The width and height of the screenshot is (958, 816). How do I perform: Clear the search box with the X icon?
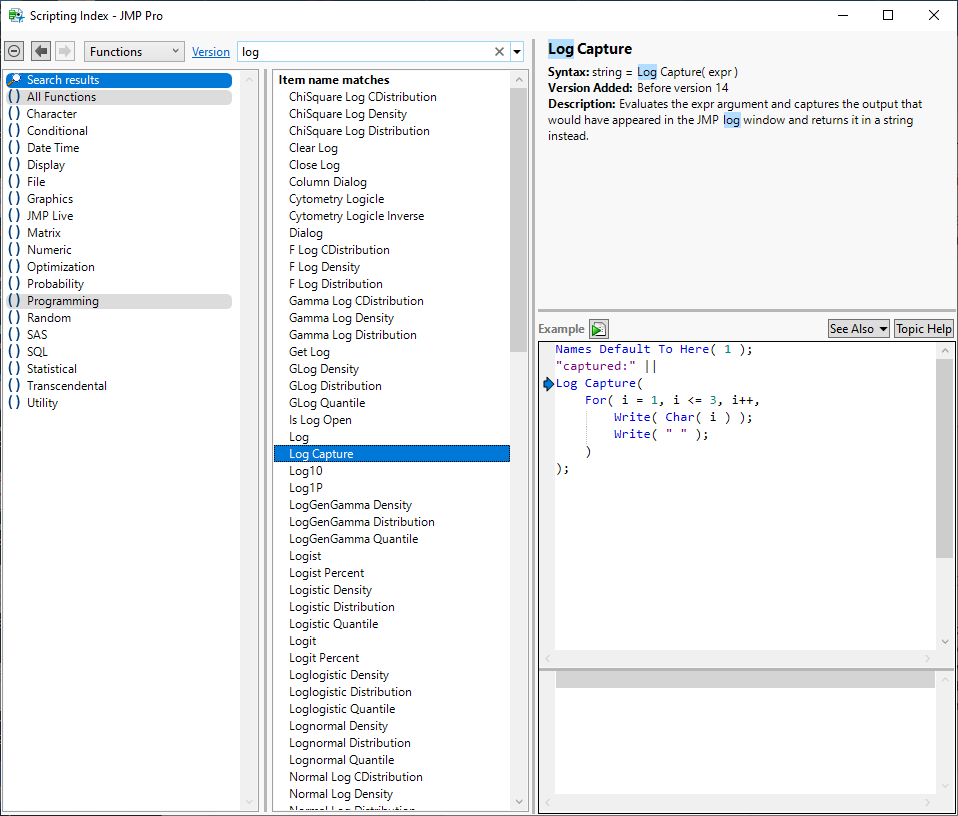[499, 52]
